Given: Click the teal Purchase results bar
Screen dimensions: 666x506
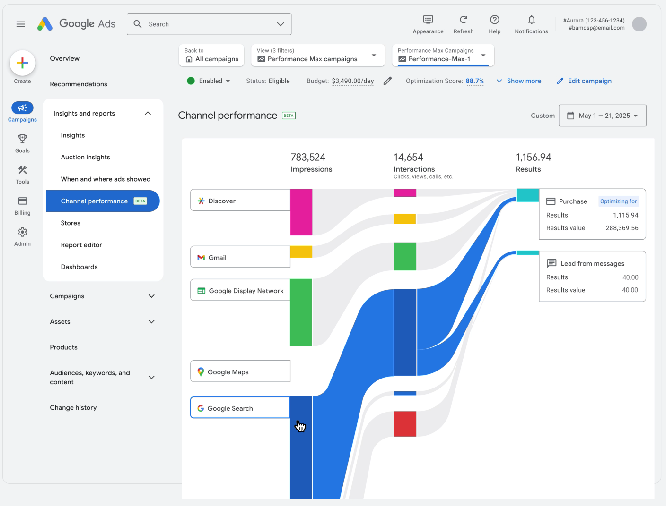Looking at the screenshot, I should coord(528,195).
